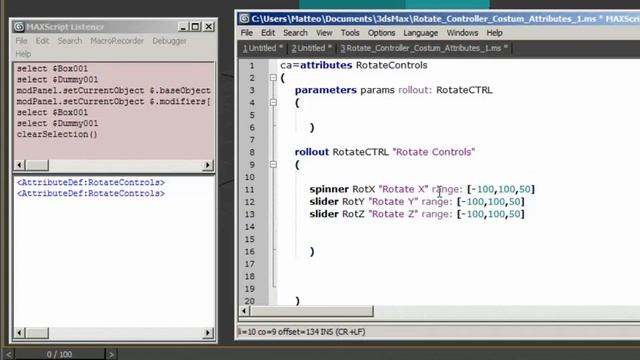The image size is (640, 360).
Task: Minimize the MAXScript Listener window
Action: pyautogui.click(x=183, y=27)
